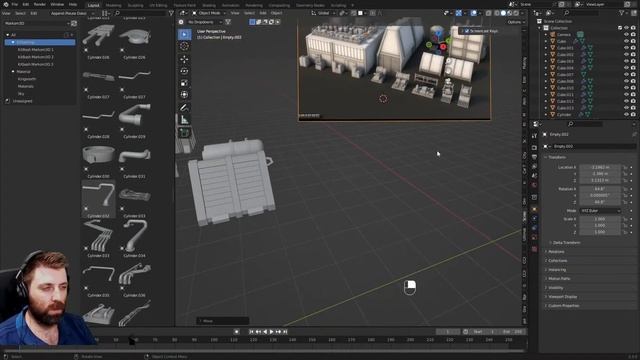The width and height of the screenshot is (640, 360).
Task: Select Cube.002 in the outliner
Action: click(x=565, y=55)
